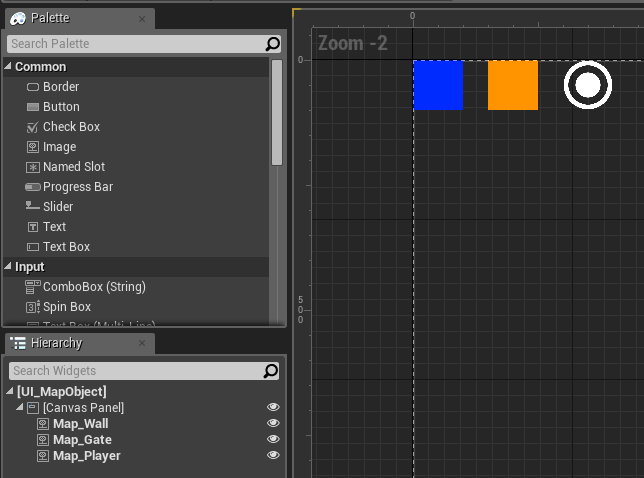
Task: Collapse the Input category in Palette
Action: [8, 266]
